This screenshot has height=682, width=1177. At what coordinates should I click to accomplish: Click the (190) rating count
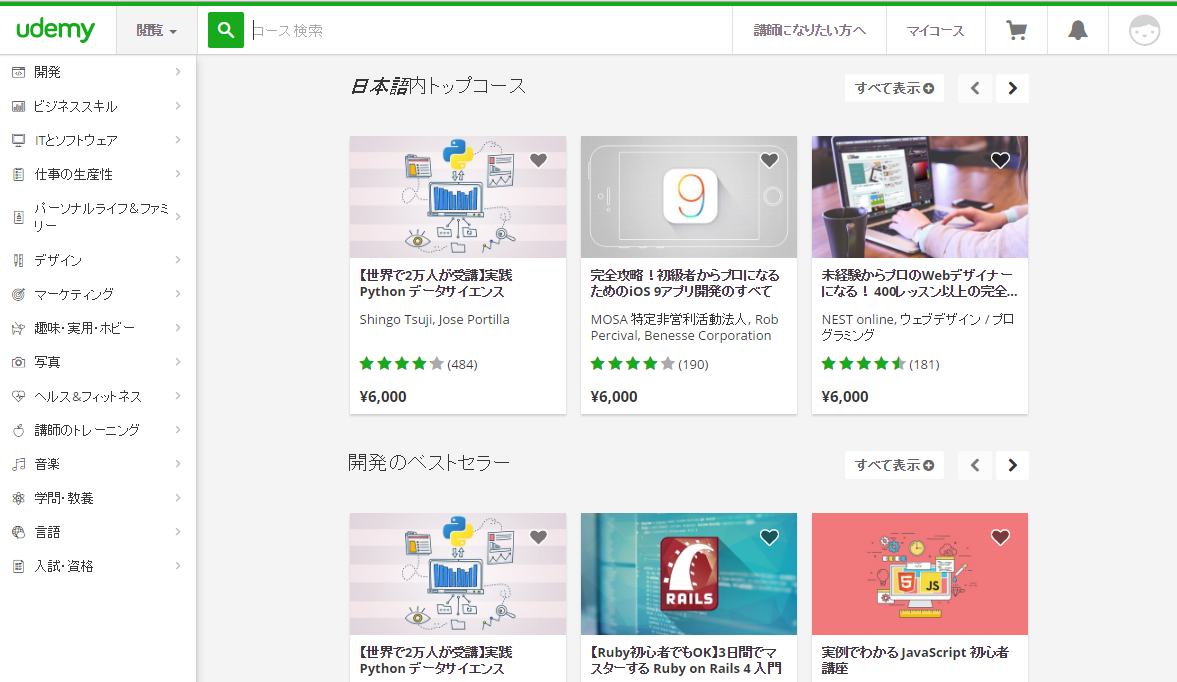[x=694, y=365]
